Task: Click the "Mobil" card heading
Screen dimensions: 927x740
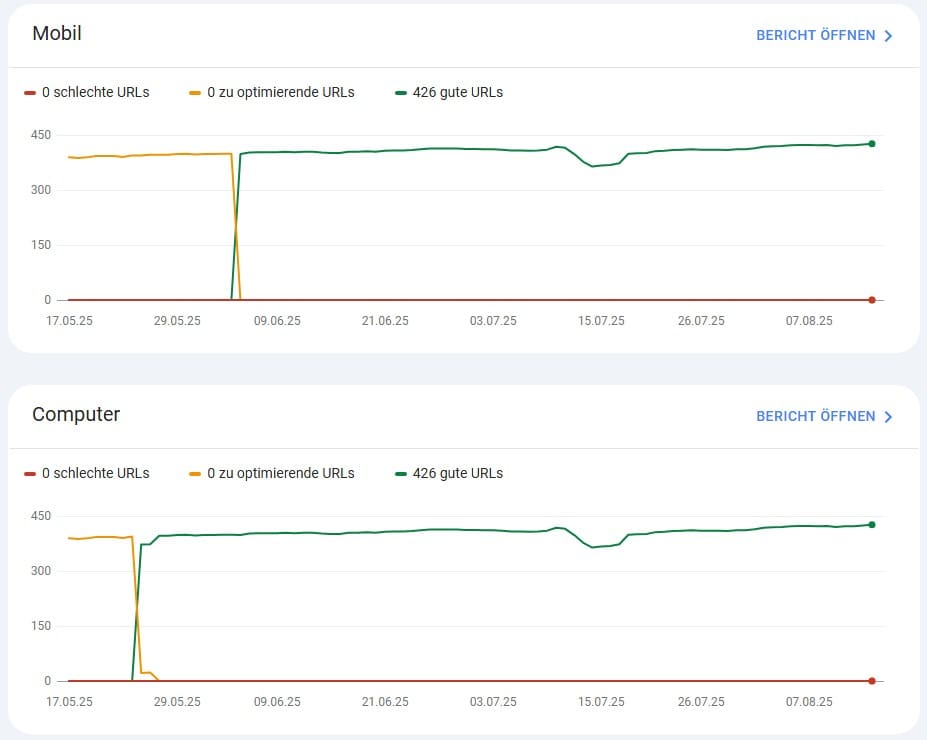Action: 57,34
